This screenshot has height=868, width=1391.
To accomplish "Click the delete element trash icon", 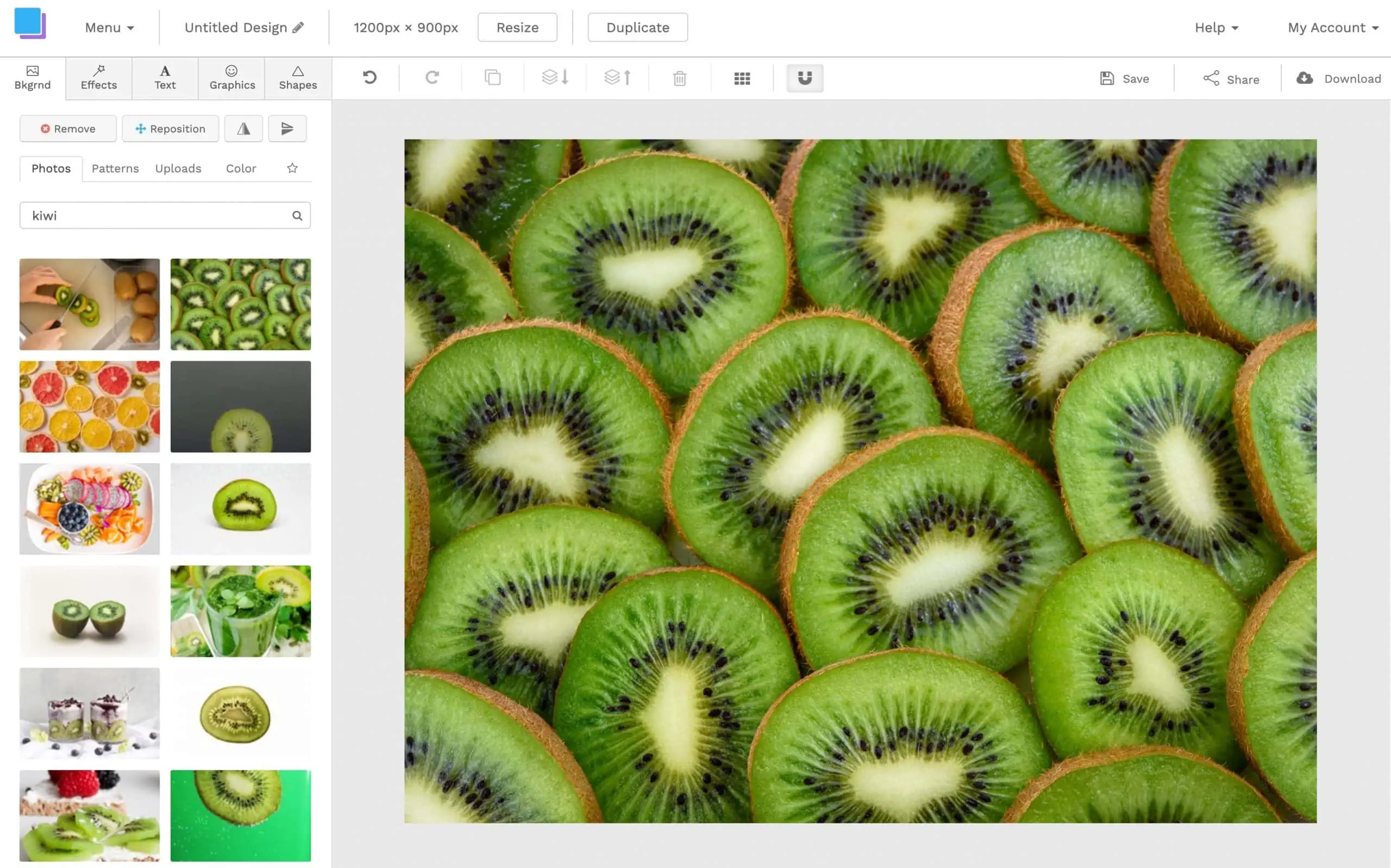I will (x=679, y=78).
